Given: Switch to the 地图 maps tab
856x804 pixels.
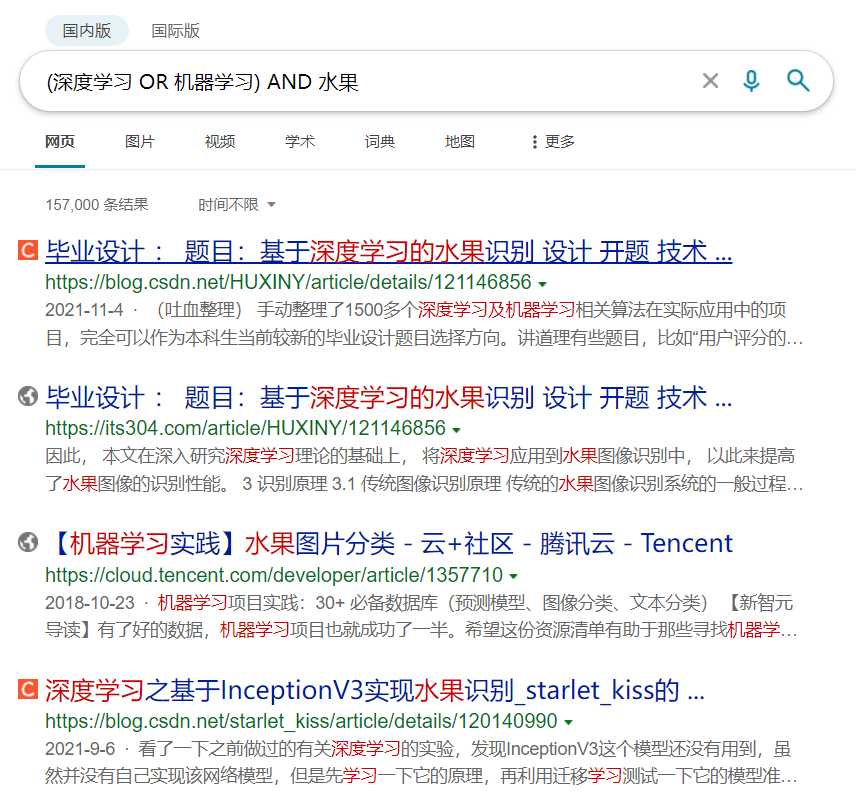Looking at the screenshot, I should point(460,142).
